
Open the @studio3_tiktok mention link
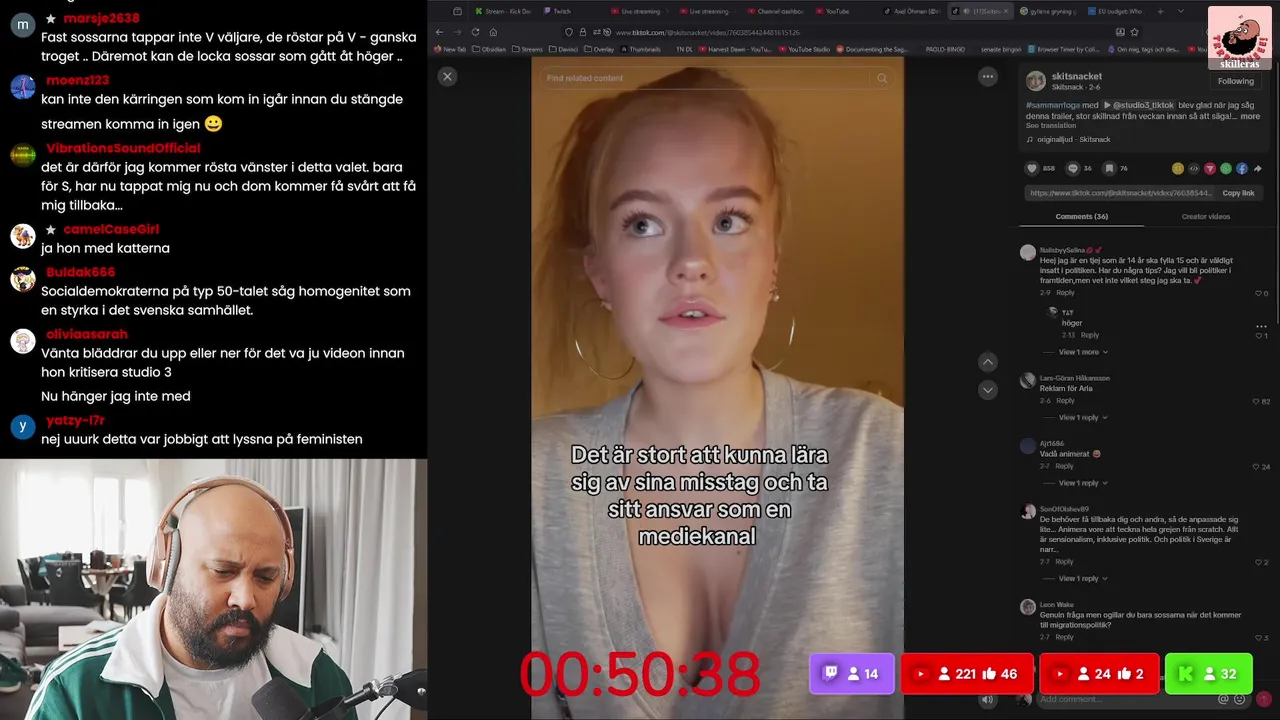1139,105
